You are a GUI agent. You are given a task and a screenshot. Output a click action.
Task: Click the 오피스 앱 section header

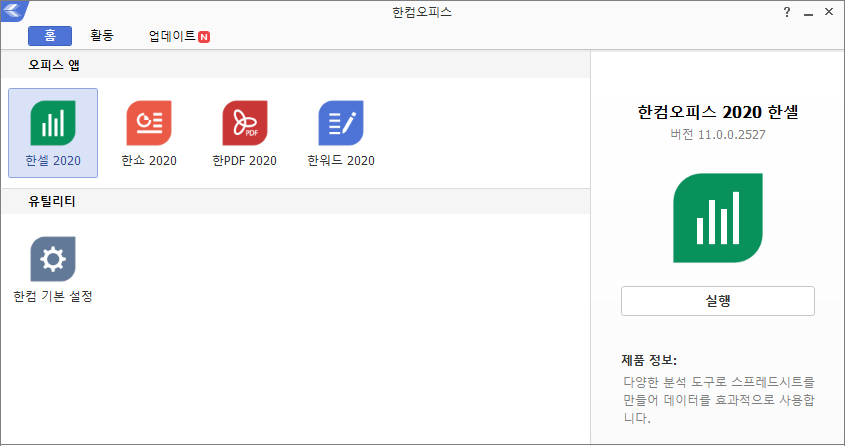[54, 65]
